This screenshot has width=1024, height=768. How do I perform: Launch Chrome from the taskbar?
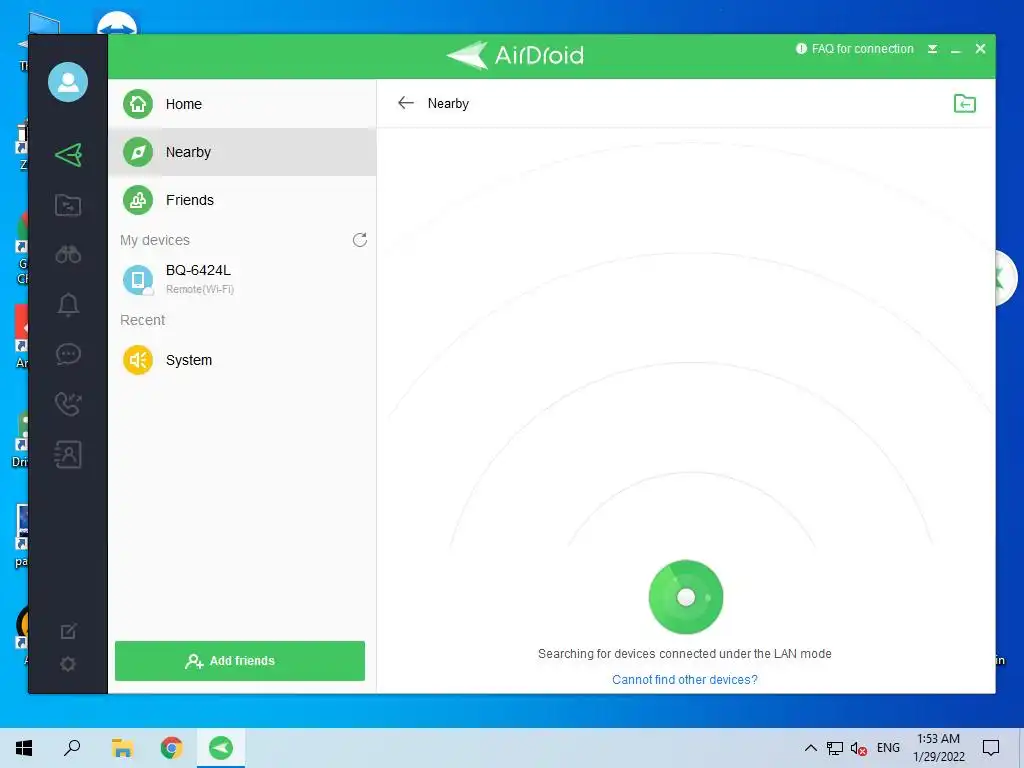172,748
